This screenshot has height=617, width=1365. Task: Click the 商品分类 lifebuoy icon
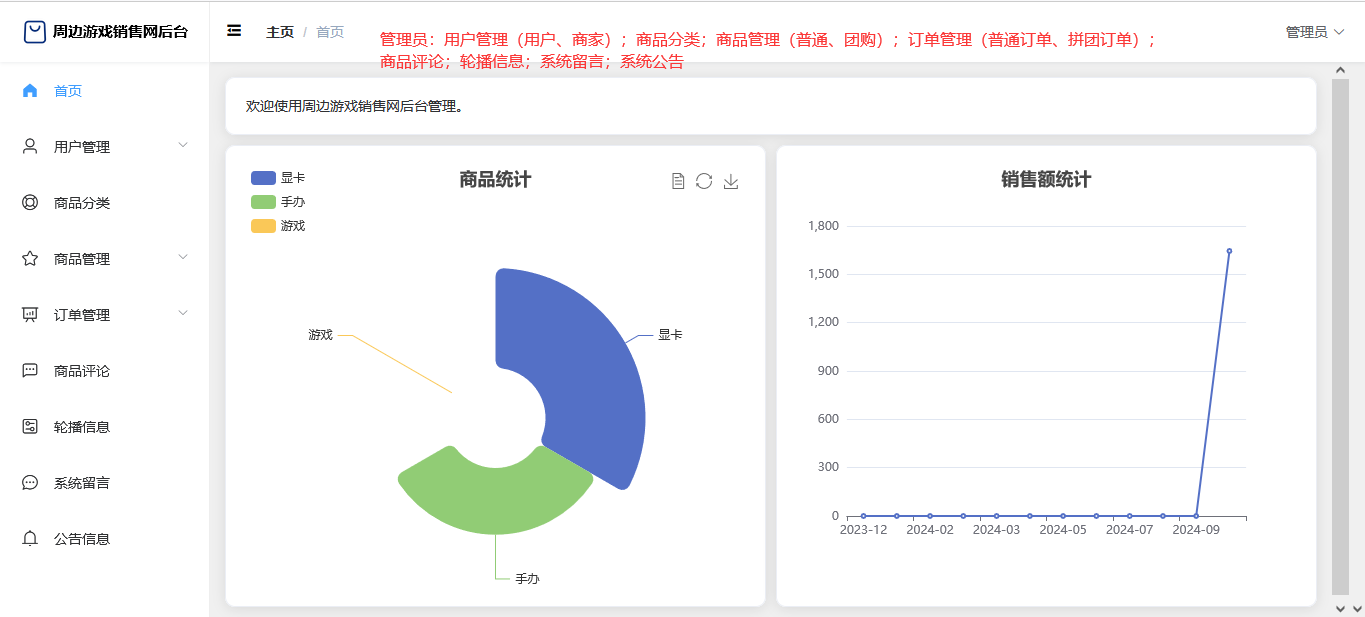coord(30,203)
